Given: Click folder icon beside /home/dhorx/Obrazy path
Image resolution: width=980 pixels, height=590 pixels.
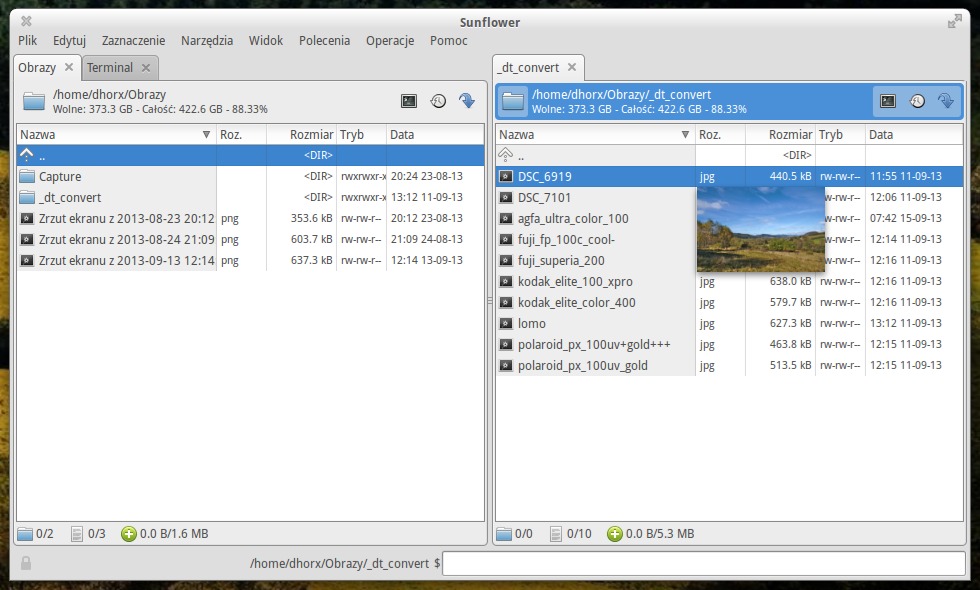Looking at the screenshot, I should click(x=34, y=101).
